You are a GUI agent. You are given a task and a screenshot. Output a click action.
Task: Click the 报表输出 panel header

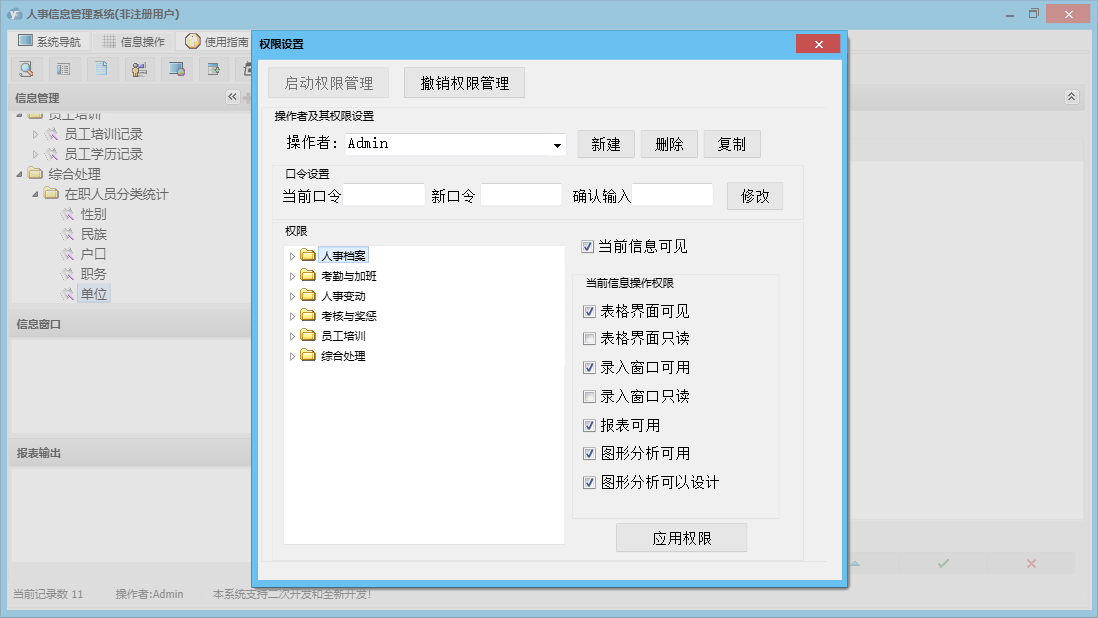click(x=130, y=453)
